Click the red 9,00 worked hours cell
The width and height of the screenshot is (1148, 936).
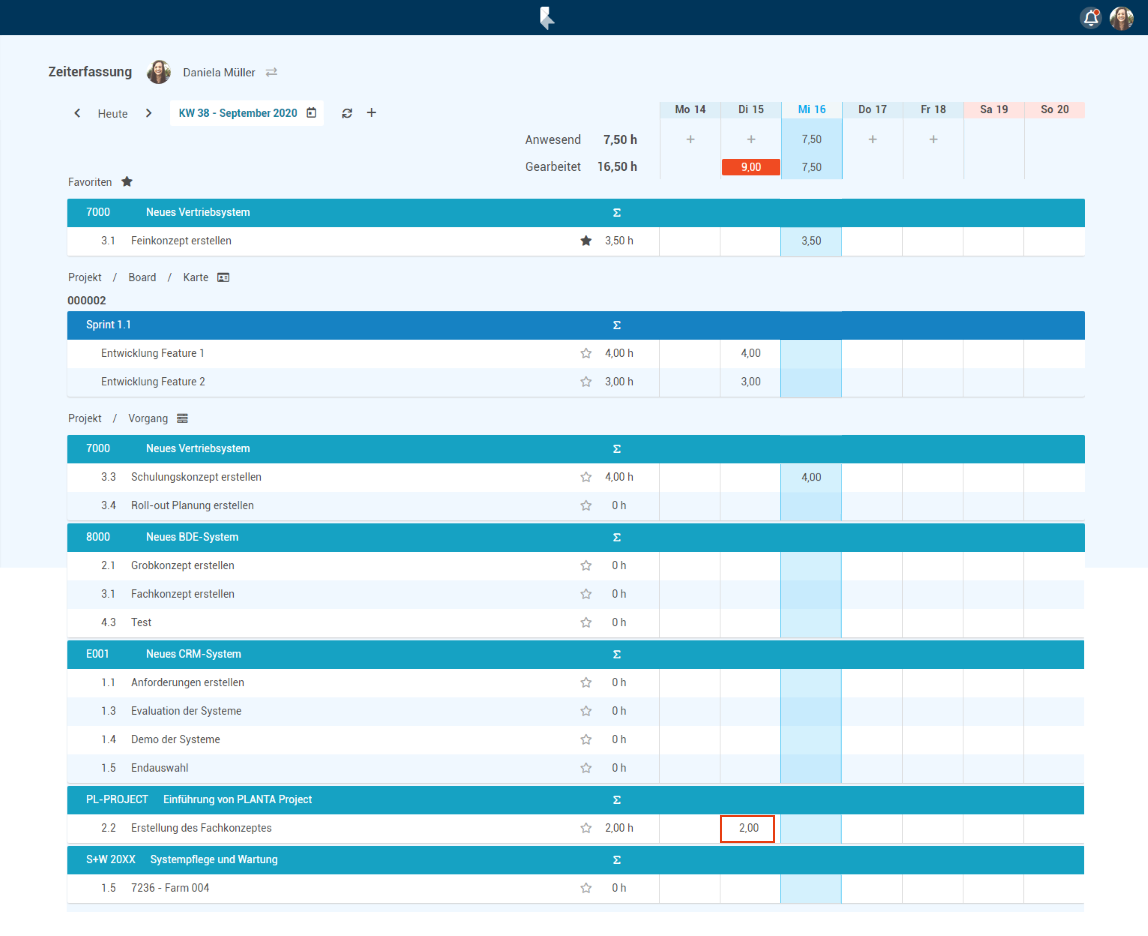pos(750,167)
